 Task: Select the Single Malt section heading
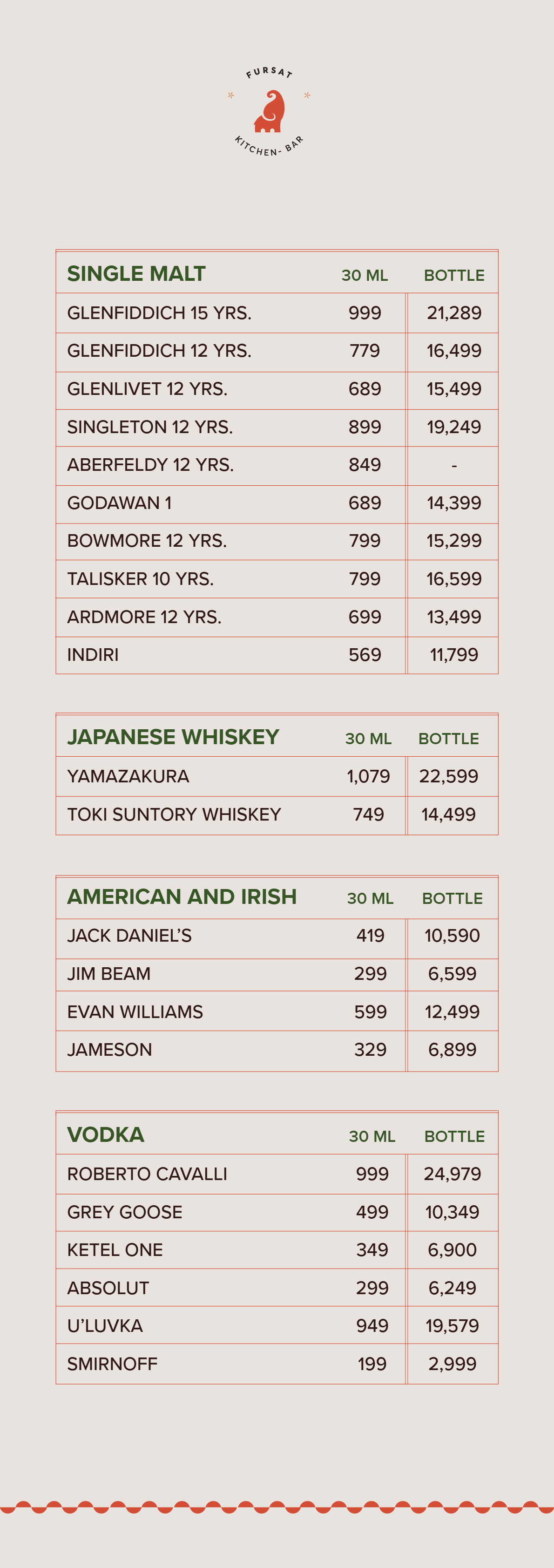(x=136, y=274)
